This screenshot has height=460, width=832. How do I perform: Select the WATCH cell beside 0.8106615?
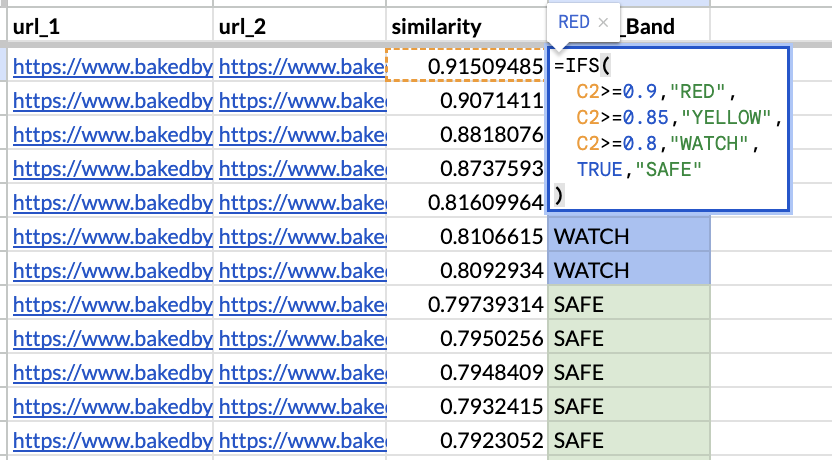pyautogui.click(x=629, y=236)
